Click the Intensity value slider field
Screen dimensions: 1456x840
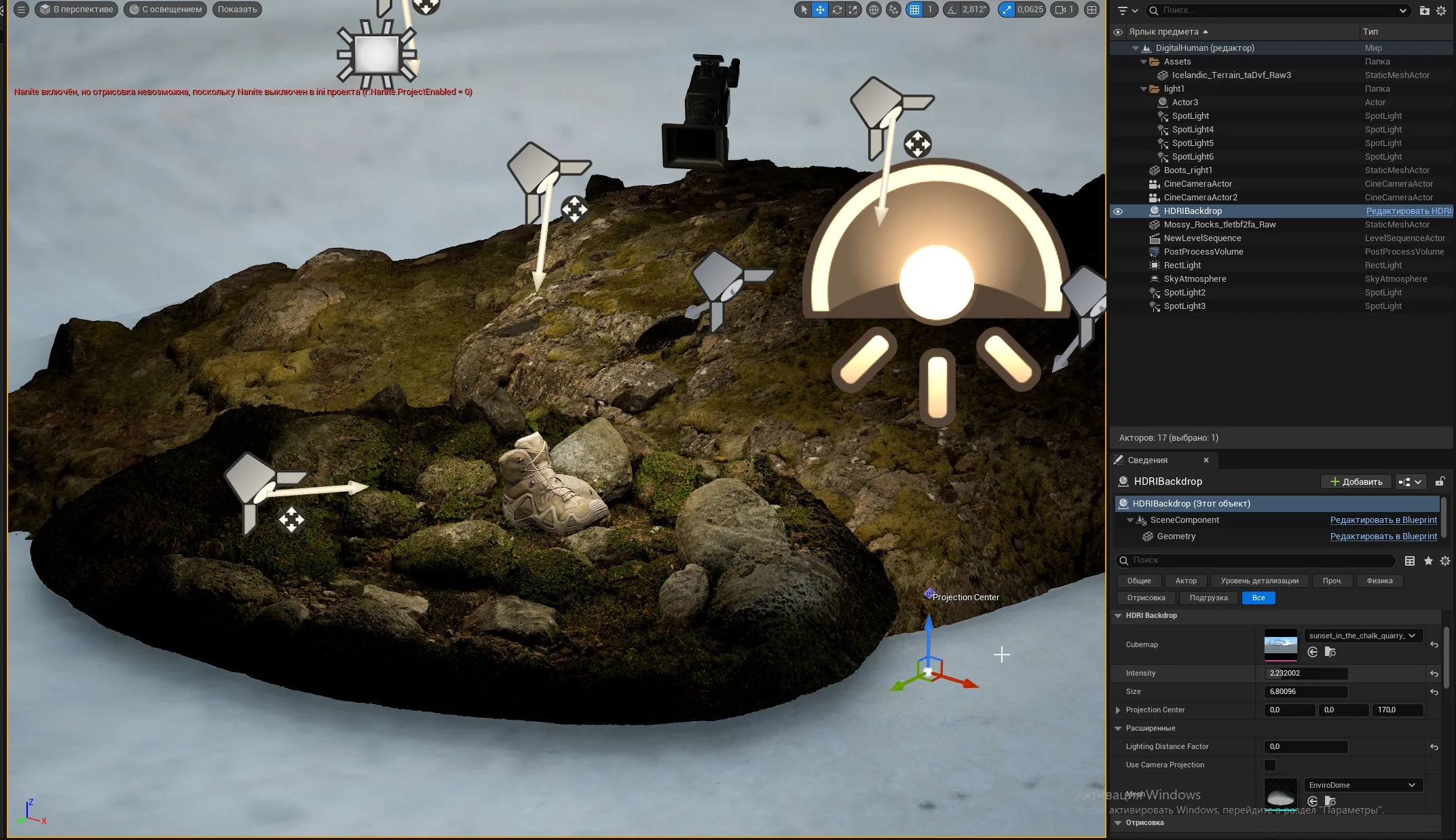(x=1306, y=674)
